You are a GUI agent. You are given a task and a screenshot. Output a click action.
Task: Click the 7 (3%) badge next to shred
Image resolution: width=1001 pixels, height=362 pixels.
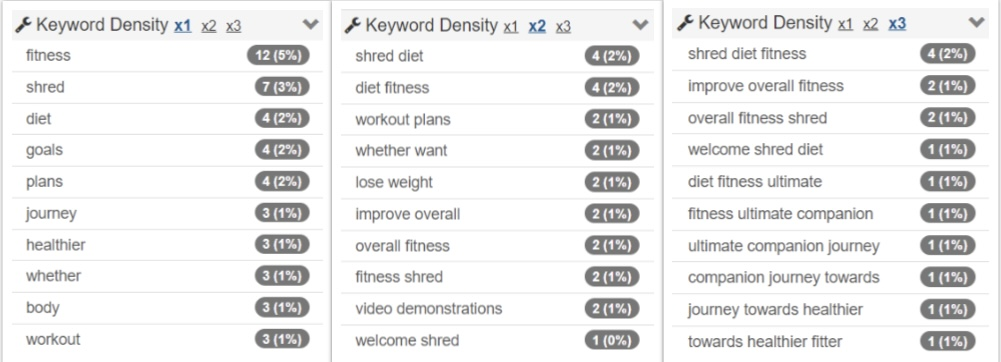(x=282, y=87)
